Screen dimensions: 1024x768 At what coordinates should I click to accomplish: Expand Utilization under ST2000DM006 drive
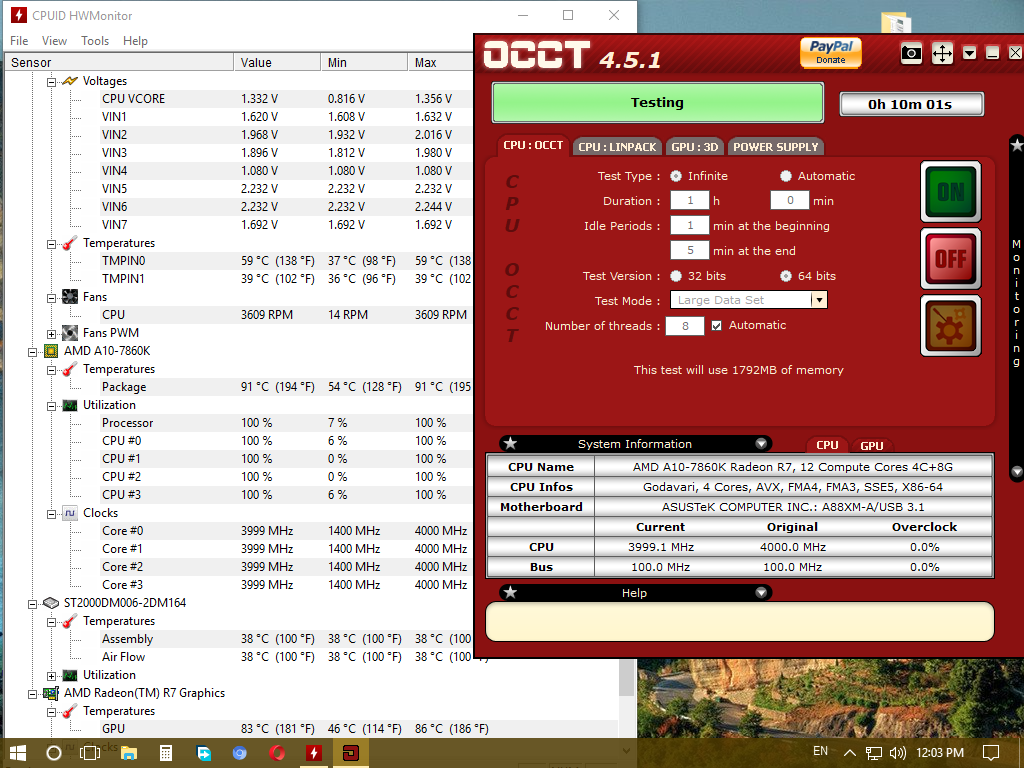tap(51, 675)
